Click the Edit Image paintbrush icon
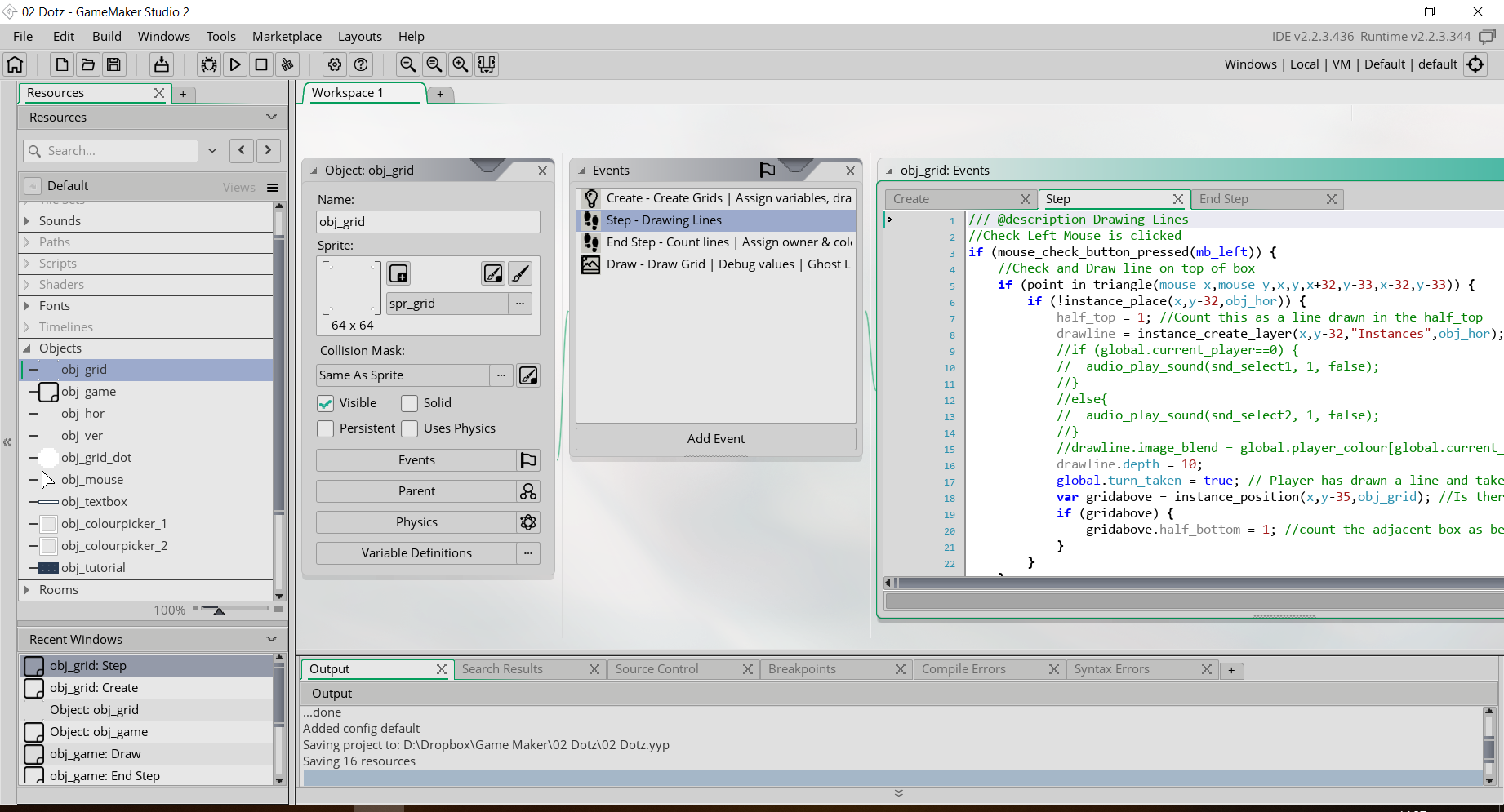Viewport: 1504px width, 812px height. pos(520,273)
